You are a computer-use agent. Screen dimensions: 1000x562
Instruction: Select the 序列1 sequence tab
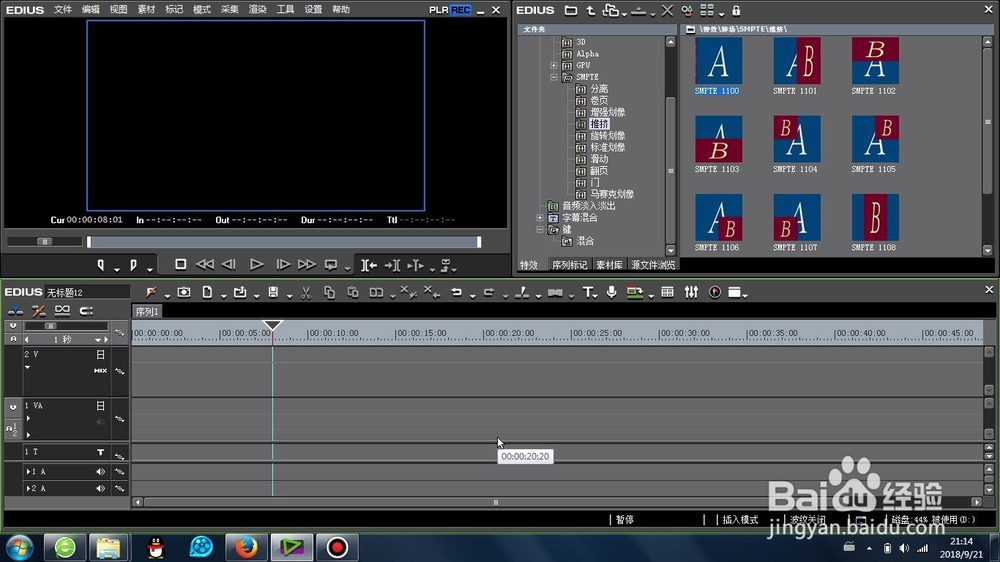[x=147, y=311]
